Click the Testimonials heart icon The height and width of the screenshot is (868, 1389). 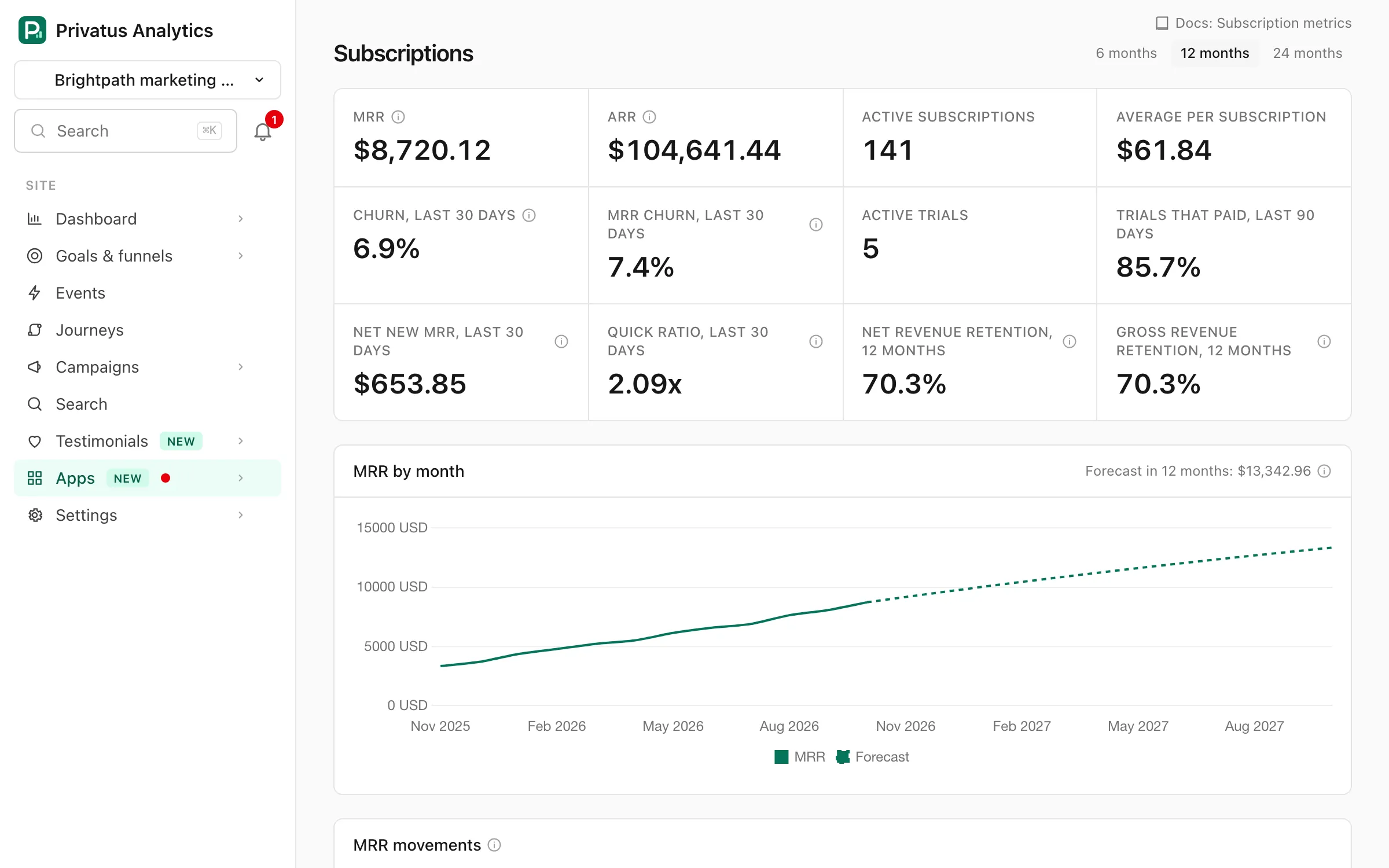(x=35, y=441)
